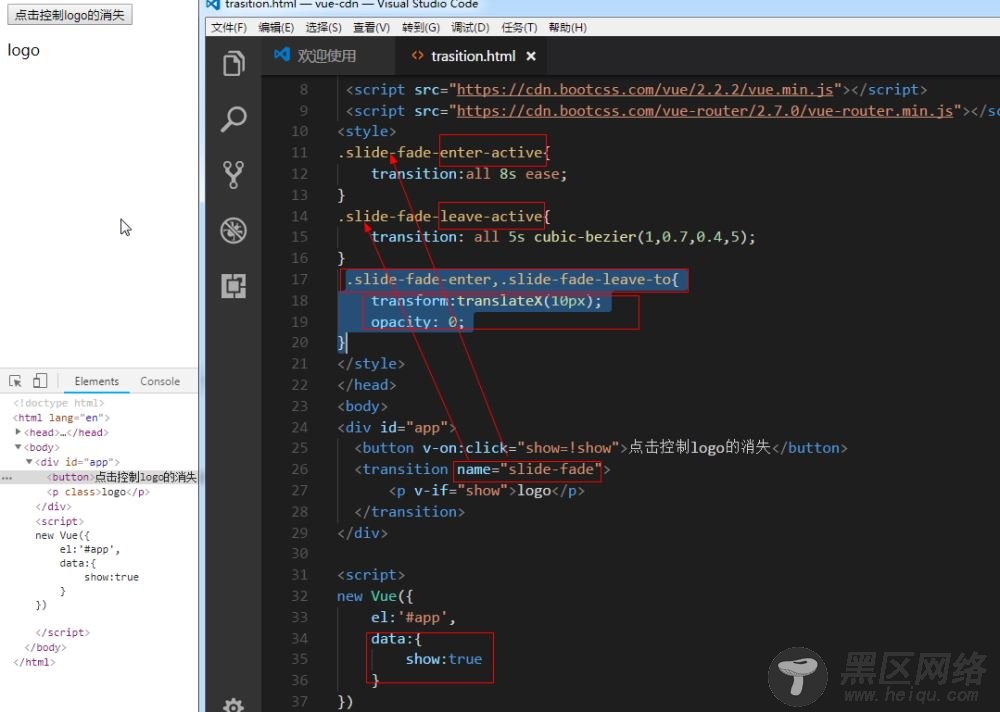
Task: Switch to the Elements tab in DevTools
Action: click(x=96, y=381)
